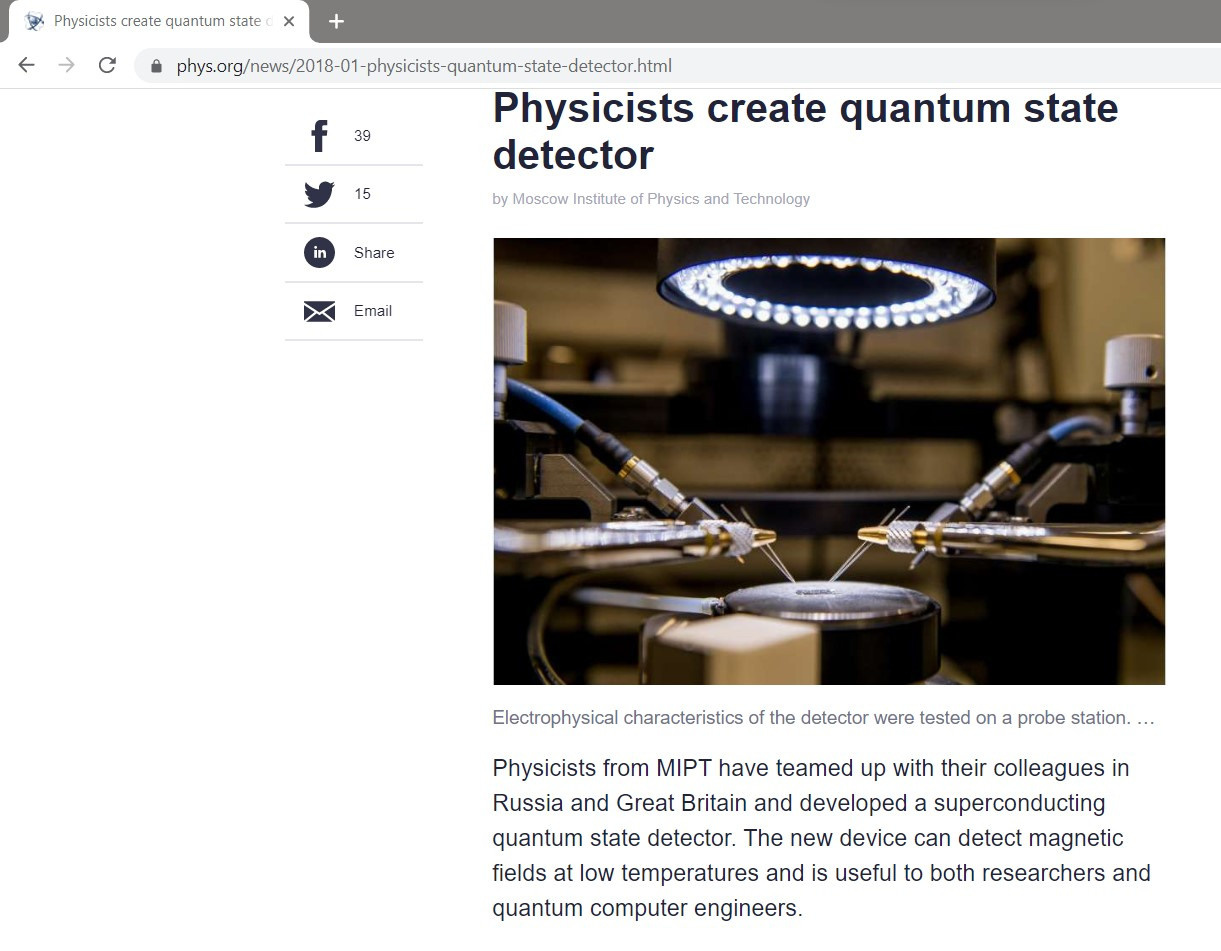Viewport: 1221px width, 951px height.
Task: Open a new browser tab
Action: click(x=336, y=21)
